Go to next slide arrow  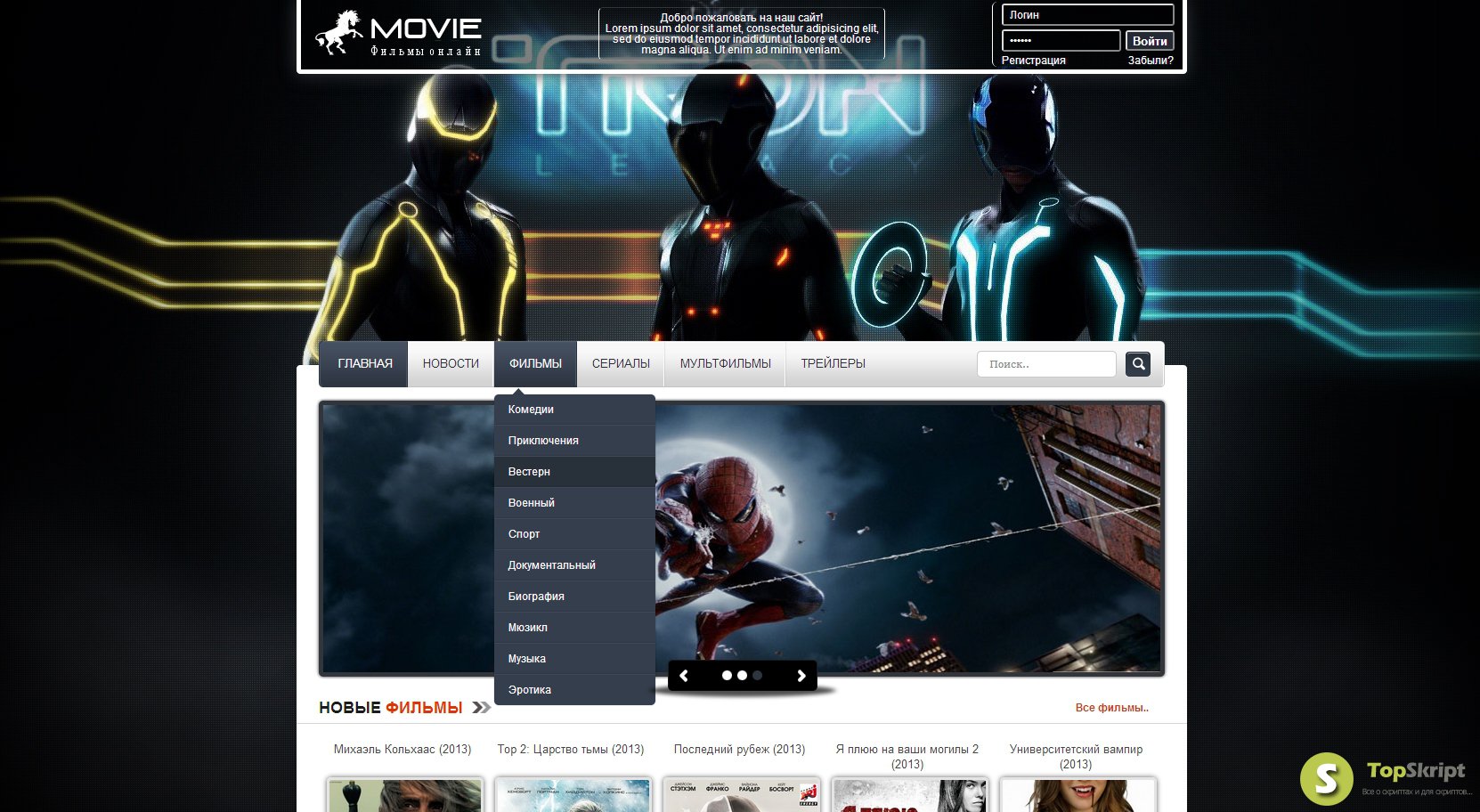tap(801, 676)
